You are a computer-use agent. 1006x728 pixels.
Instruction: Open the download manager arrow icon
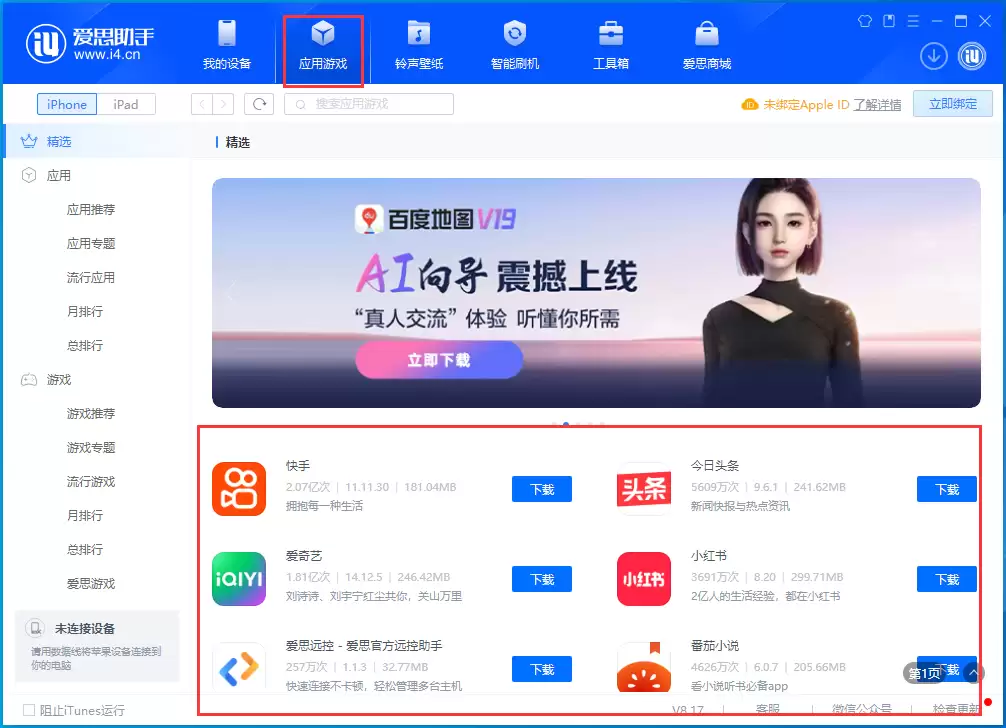[934, 56]
